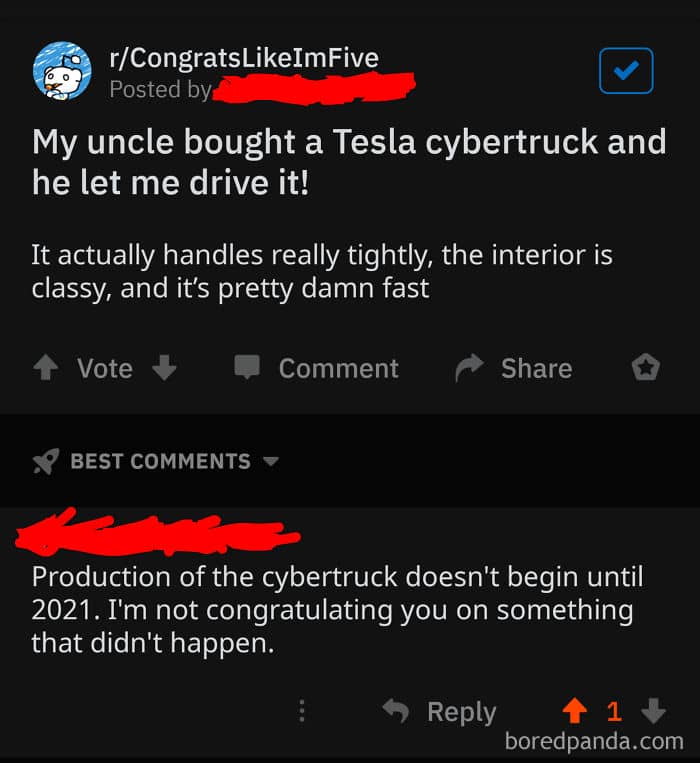The image size is (700, 763).
Task: Click the rocket icon beside Best Comments
Action: (x=46, y=461)
